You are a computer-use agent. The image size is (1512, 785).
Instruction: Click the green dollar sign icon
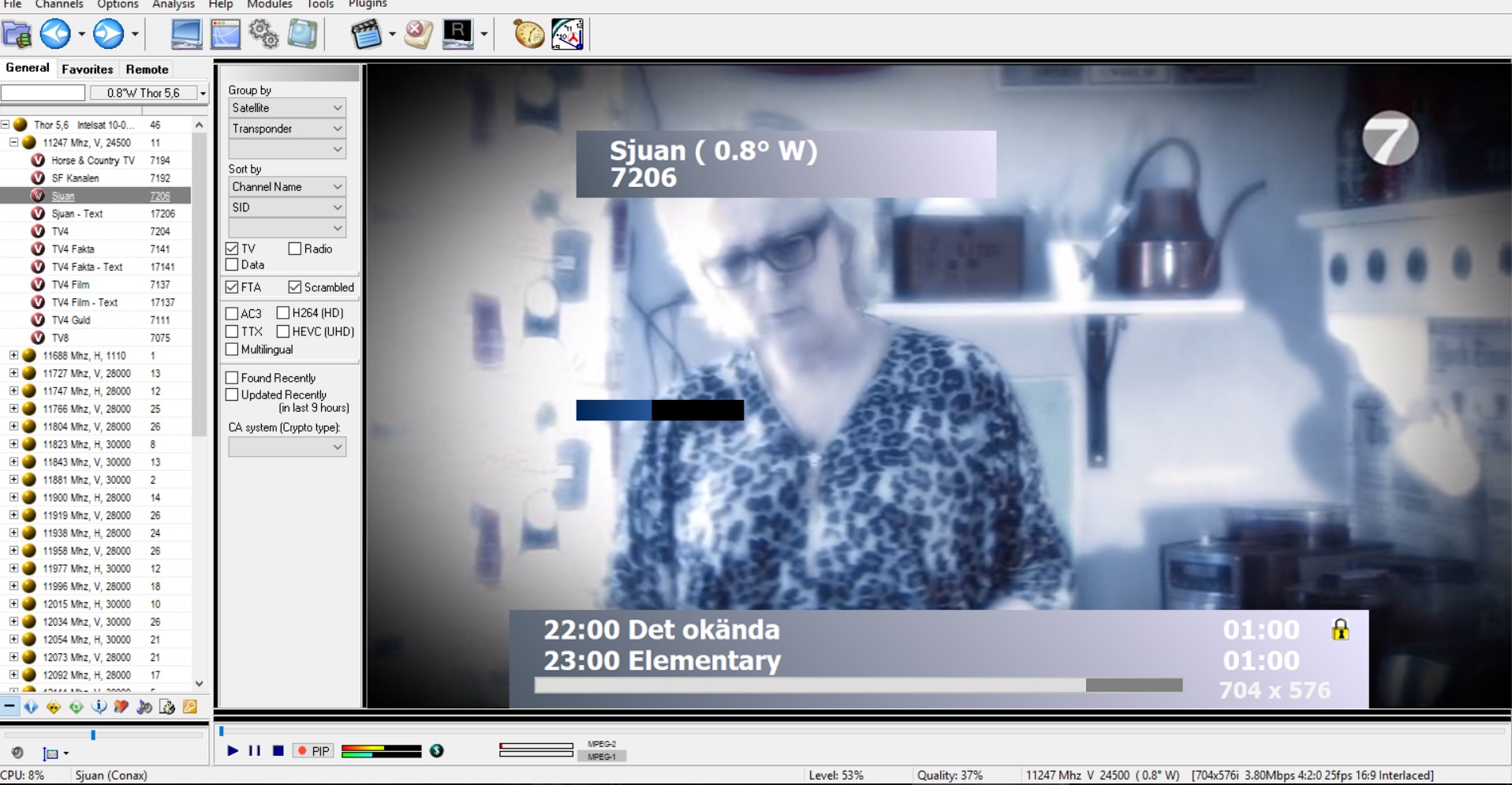[437, 751]
